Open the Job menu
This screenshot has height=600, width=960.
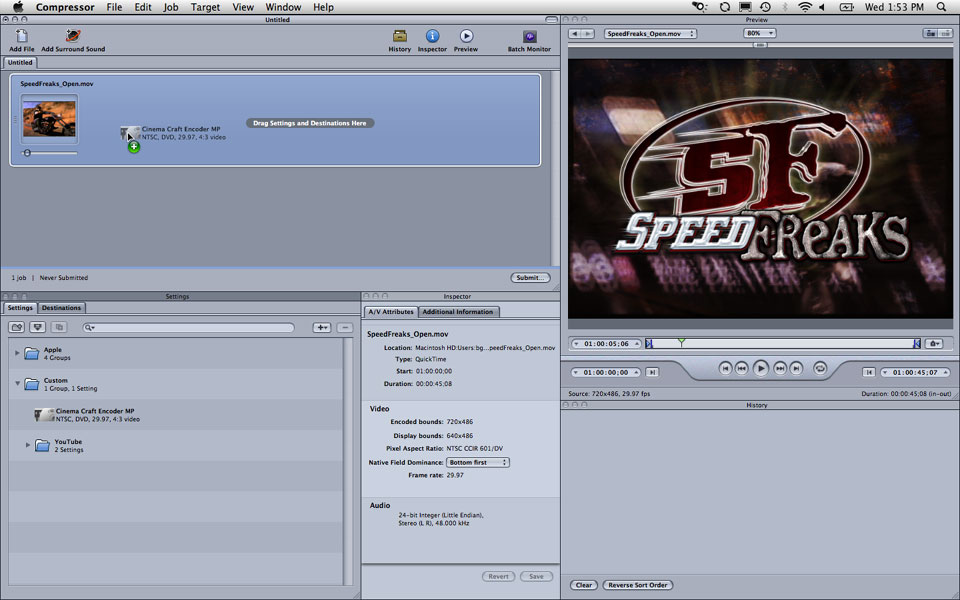pyautogui.click(x=171, y=7)
